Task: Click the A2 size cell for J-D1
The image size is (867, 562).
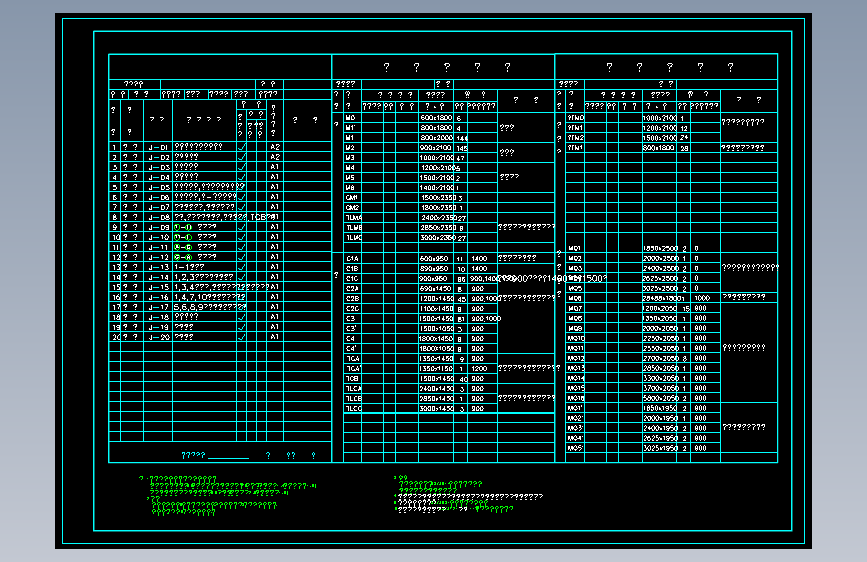Action: pyautogui.click(x=275, y=147)
